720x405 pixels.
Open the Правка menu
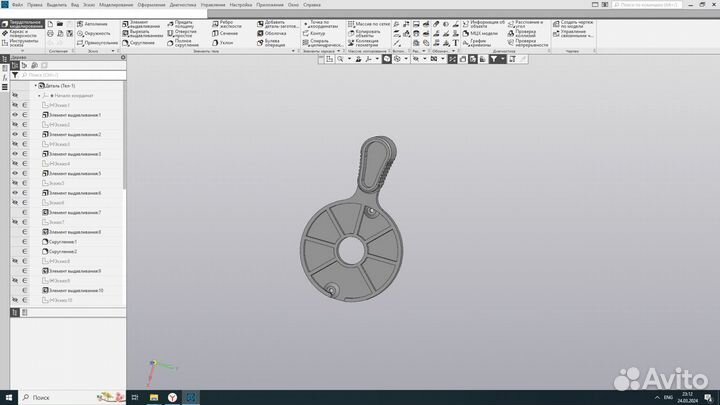click(x=35, y=5)
